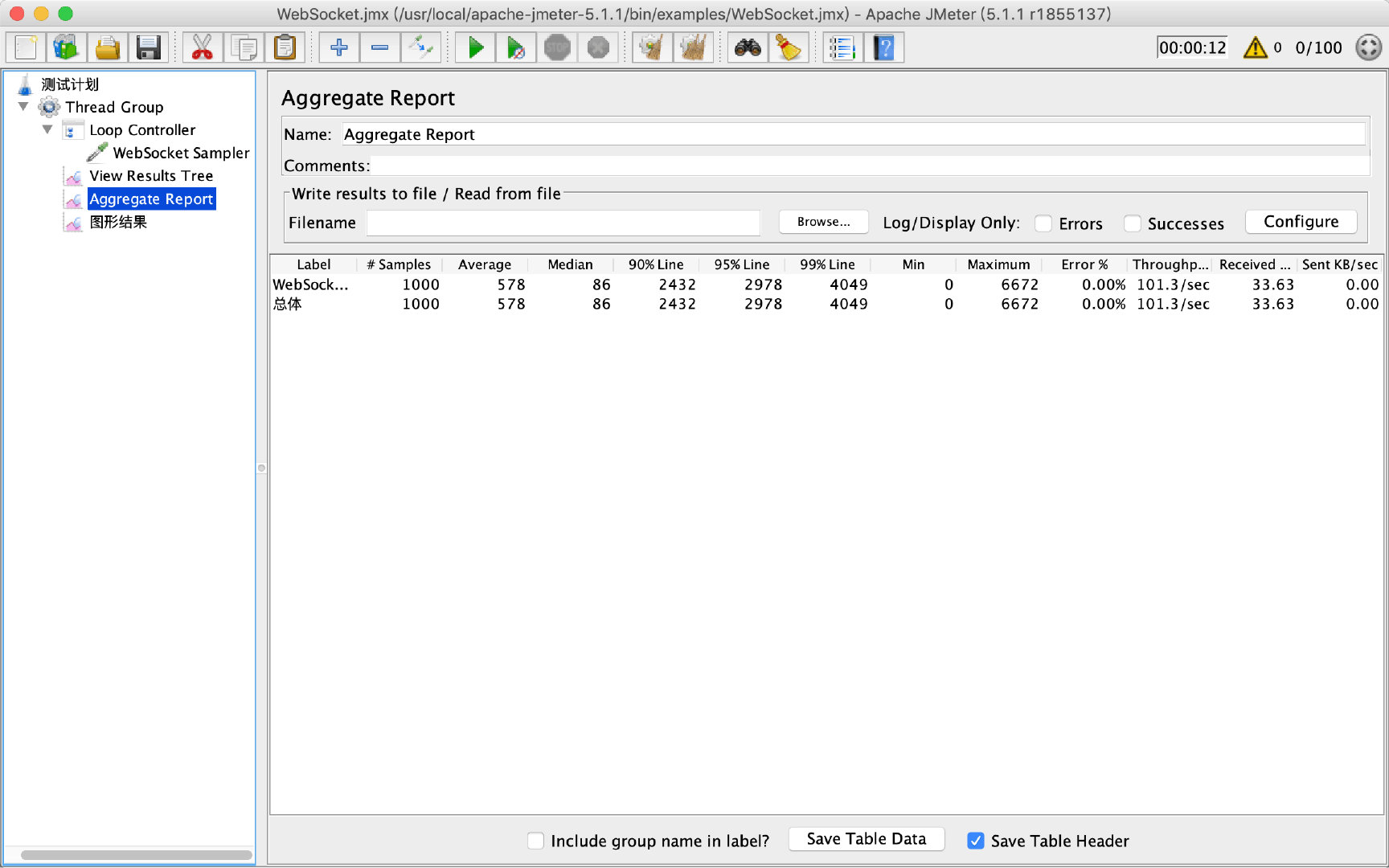Select WebSocket Sampler in the tree
The height and width of the screenshot is (868, 1389).
click(181, 153)
